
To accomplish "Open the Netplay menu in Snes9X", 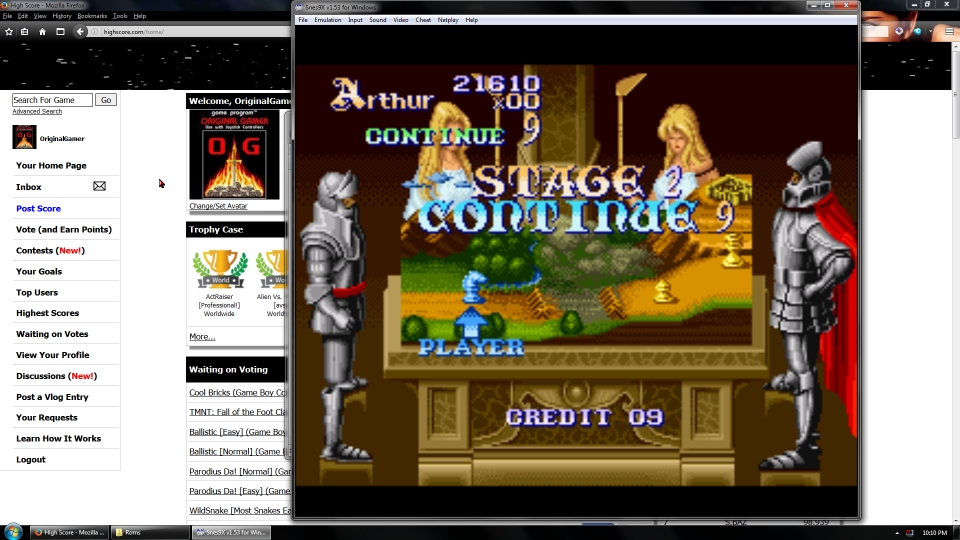I will tap(447, 20).
